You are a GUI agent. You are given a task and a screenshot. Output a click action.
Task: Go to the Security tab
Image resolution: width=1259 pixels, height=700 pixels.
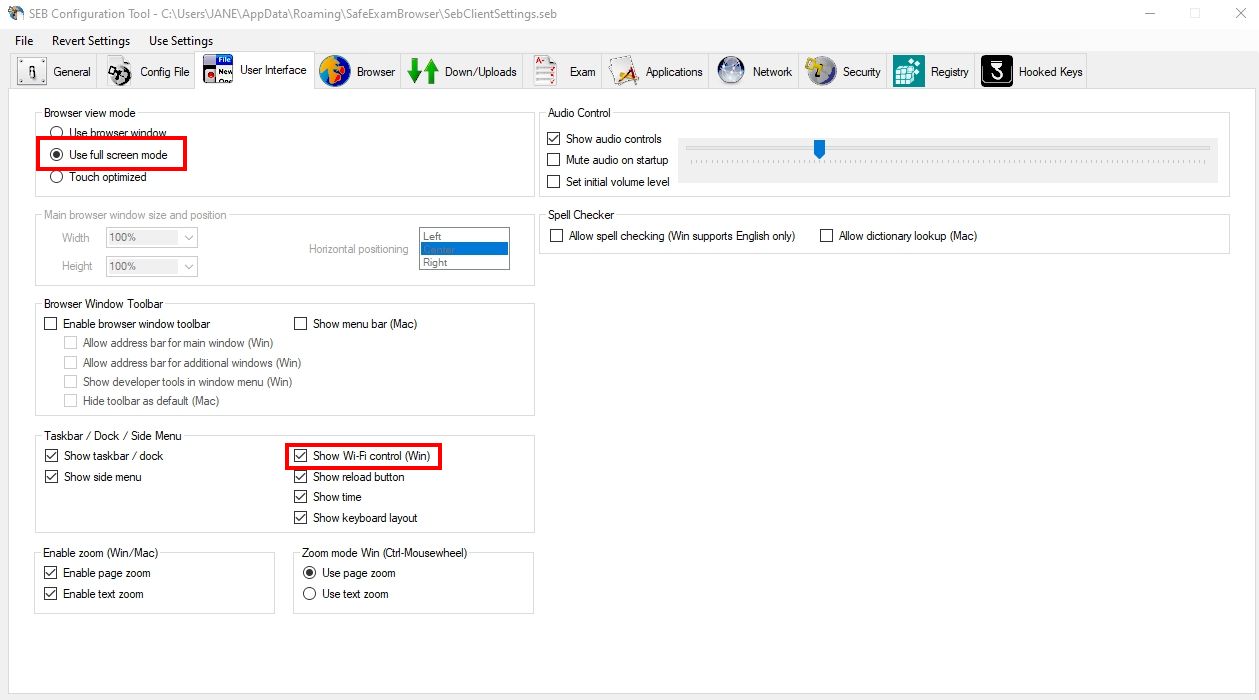(x=844, y=72)
